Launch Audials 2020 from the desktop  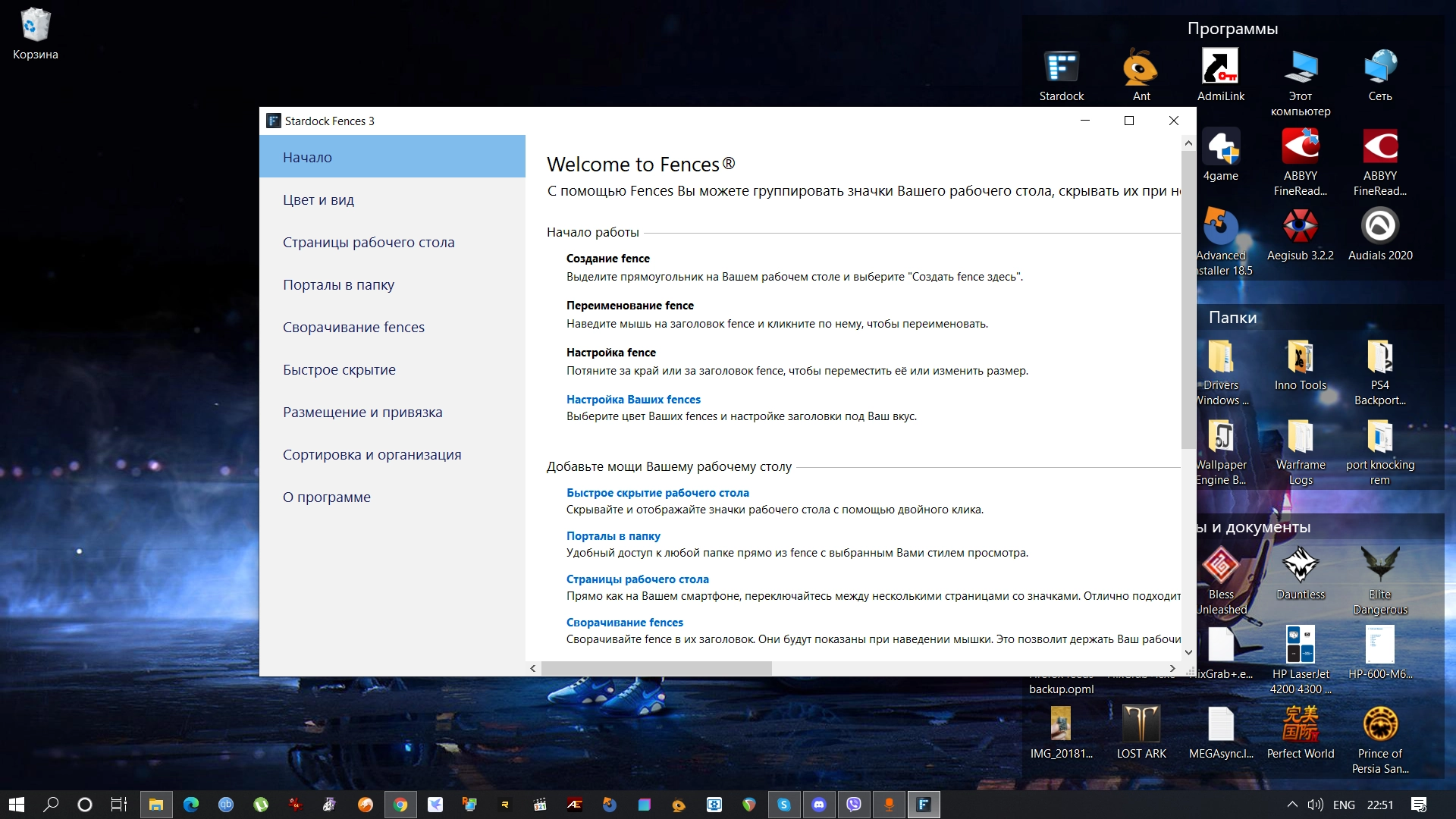tap(1380, 234)
